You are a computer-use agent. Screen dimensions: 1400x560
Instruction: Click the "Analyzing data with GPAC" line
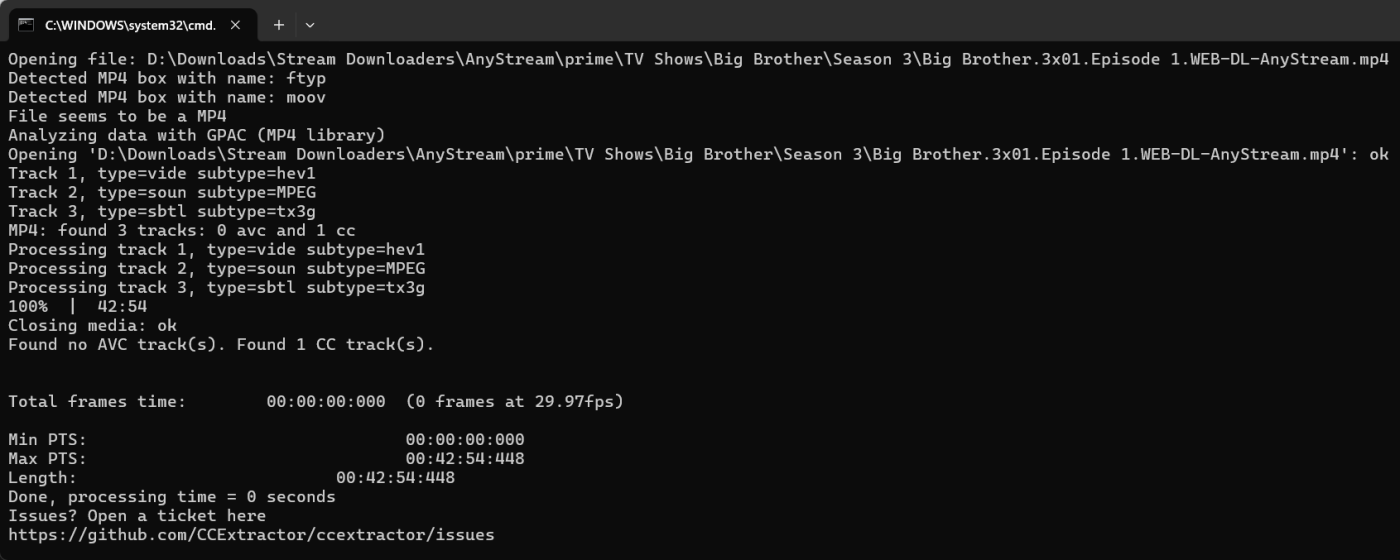(x=197, y=135)
